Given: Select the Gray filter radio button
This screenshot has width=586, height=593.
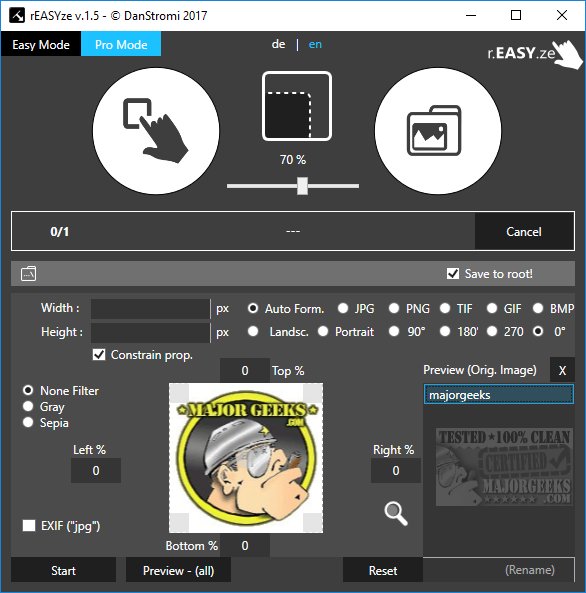Looking at the screenshot, I should [x=28, y=406].
